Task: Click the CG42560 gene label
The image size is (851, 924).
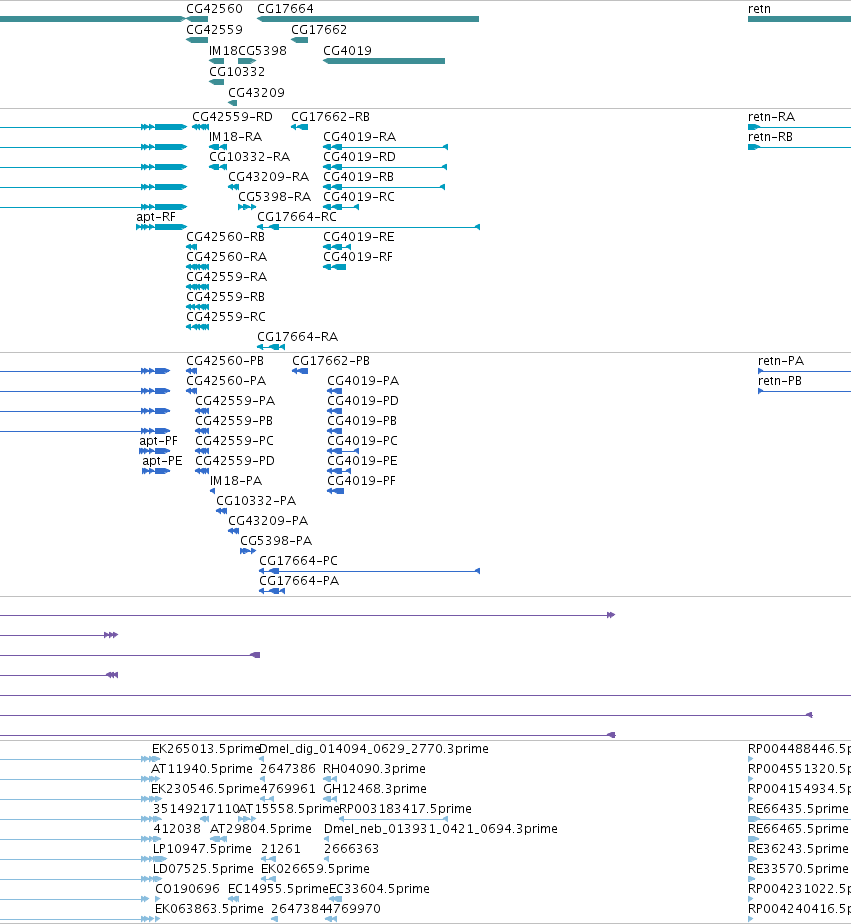Action: 214,9
